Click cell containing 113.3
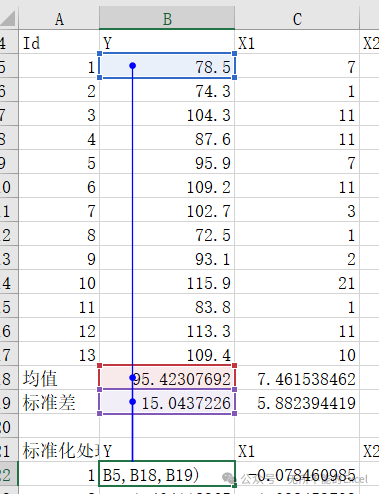Screen dimensions: 379x494 [167, 330]
